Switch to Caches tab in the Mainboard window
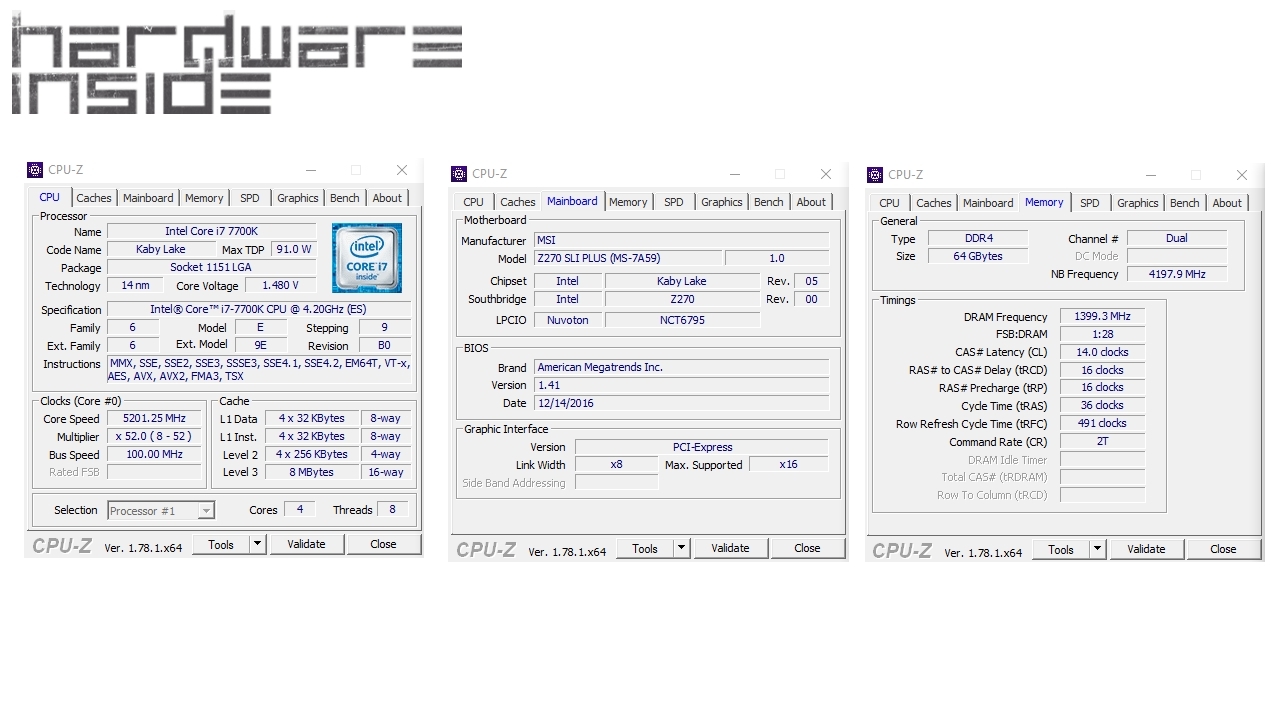 [x=518, y=202]
